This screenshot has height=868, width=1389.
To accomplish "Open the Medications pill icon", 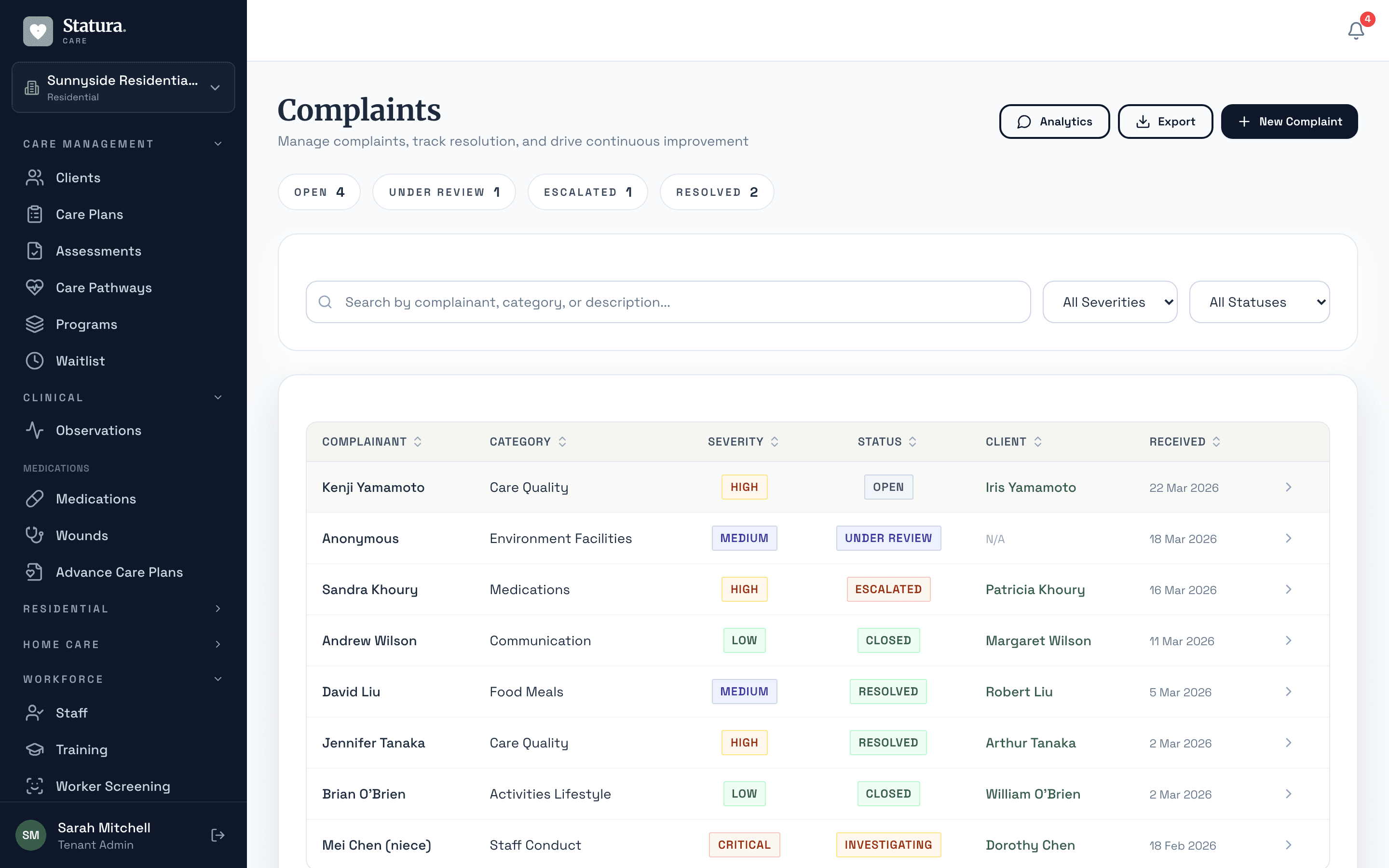I will [x=34, y=498].
